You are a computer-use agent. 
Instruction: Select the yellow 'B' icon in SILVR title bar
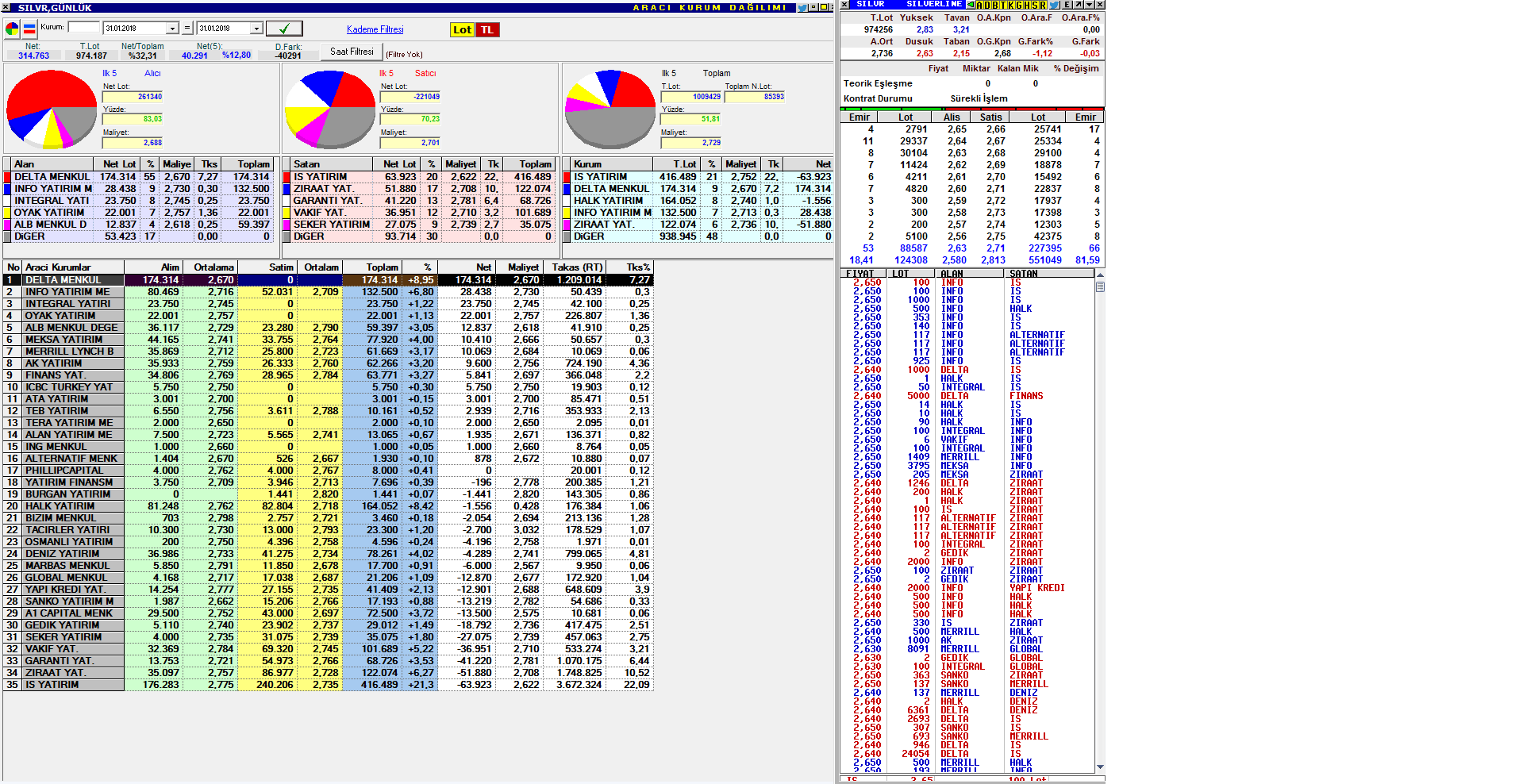[x=995, y=4]
